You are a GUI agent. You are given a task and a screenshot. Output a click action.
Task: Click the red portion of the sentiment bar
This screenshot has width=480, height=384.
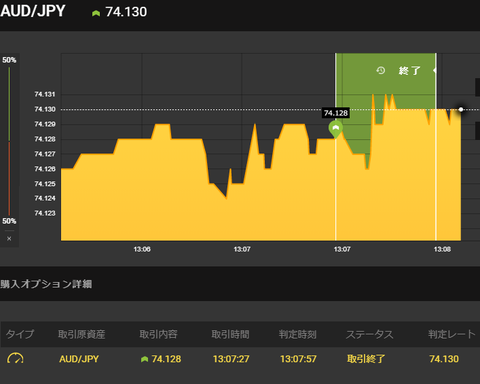pyautogui.click(x=9, y=178)
